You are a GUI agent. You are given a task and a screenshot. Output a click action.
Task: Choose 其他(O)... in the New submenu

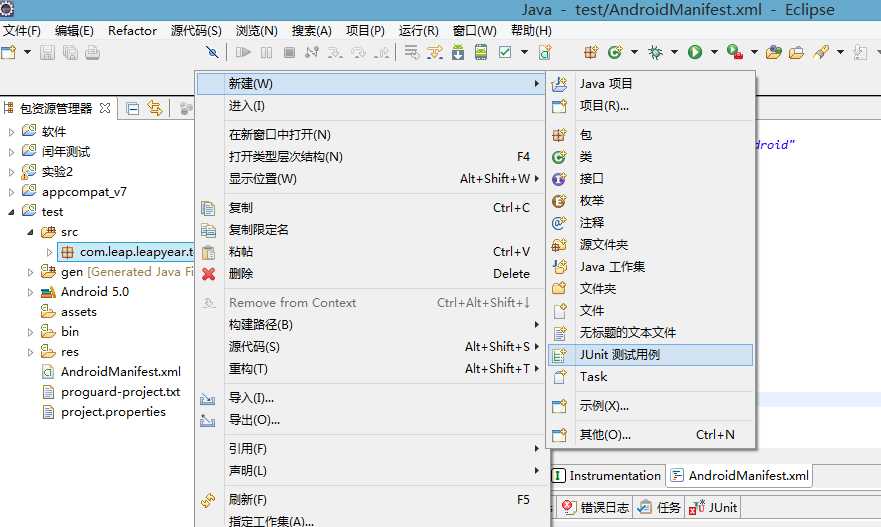(650, 435)
